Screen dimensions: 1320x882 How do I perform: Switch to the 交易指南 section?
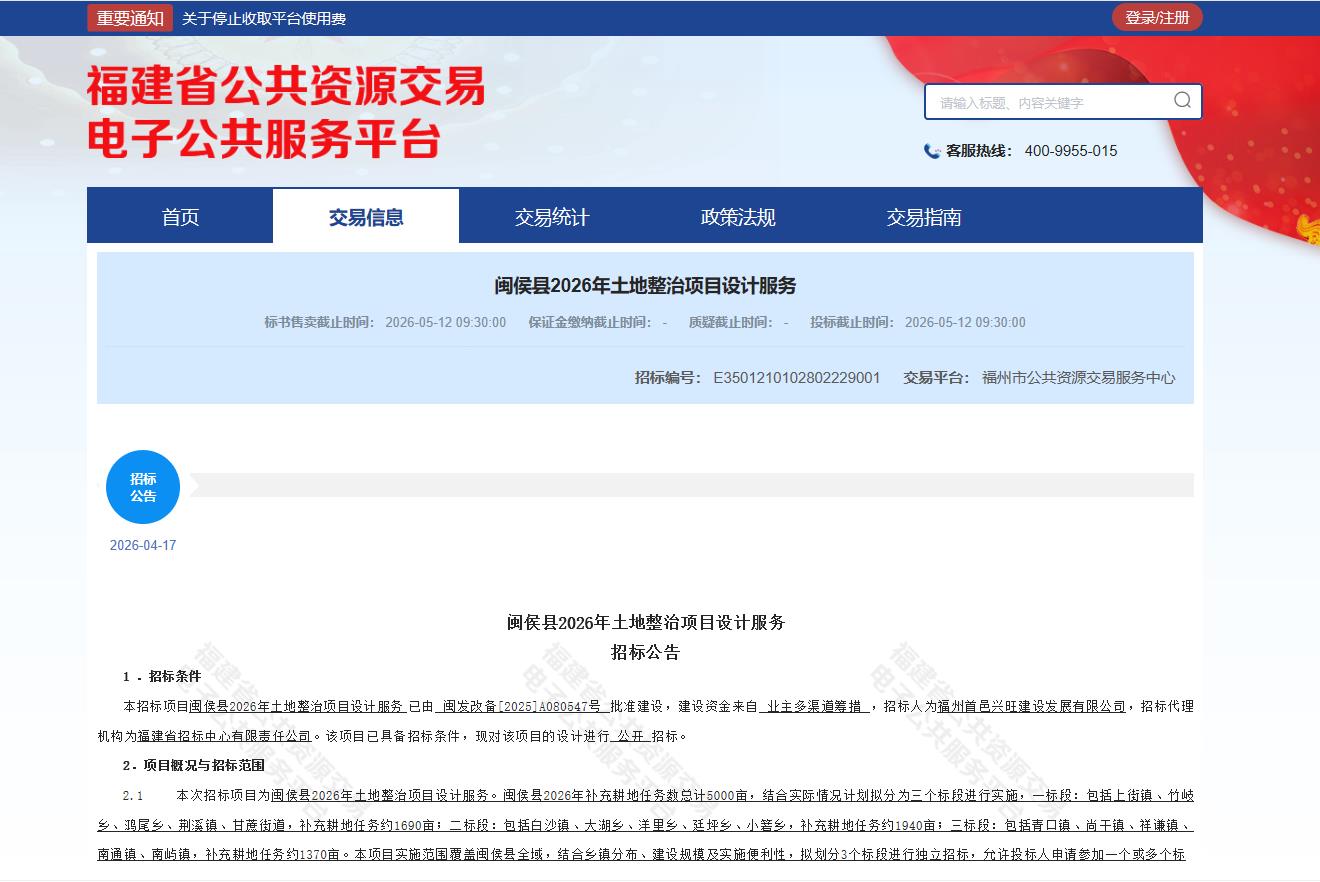click(x=924, y=217)
